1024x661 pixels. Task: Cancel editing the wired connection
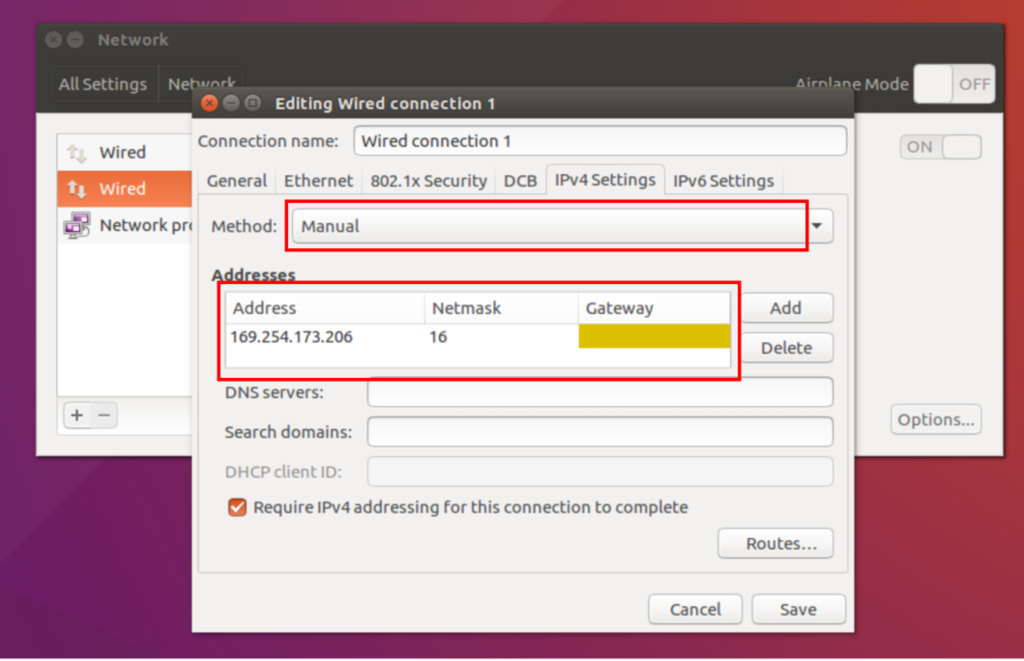695,609
